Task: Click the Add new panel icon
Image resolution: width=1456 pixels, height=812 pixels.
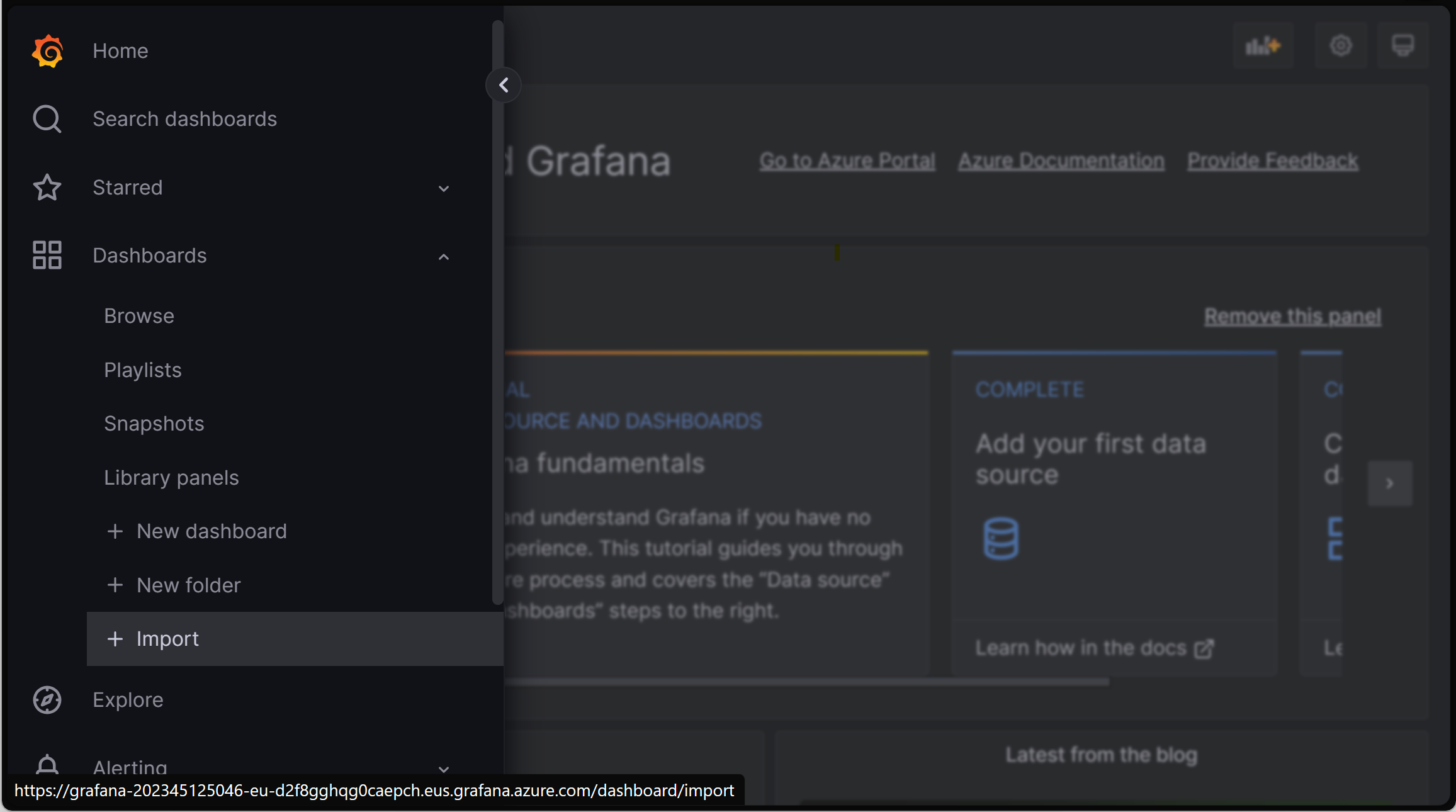Action: tap(1263, 46)
